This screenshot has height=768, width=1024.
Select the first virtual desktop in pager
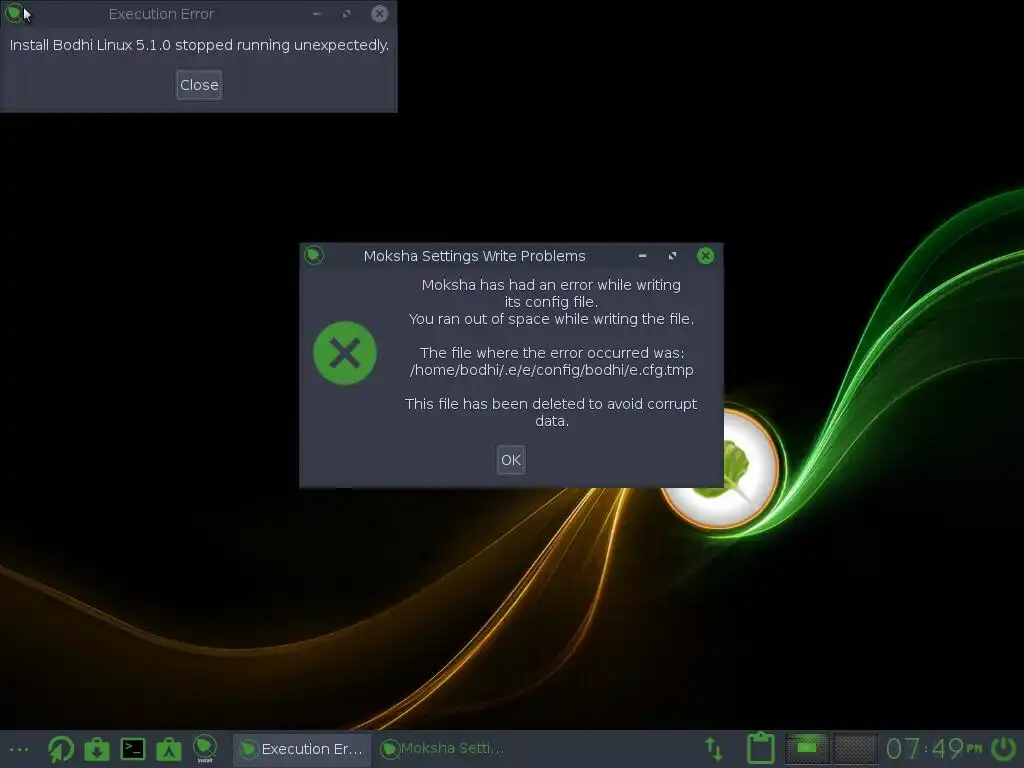tap(807, 748)
